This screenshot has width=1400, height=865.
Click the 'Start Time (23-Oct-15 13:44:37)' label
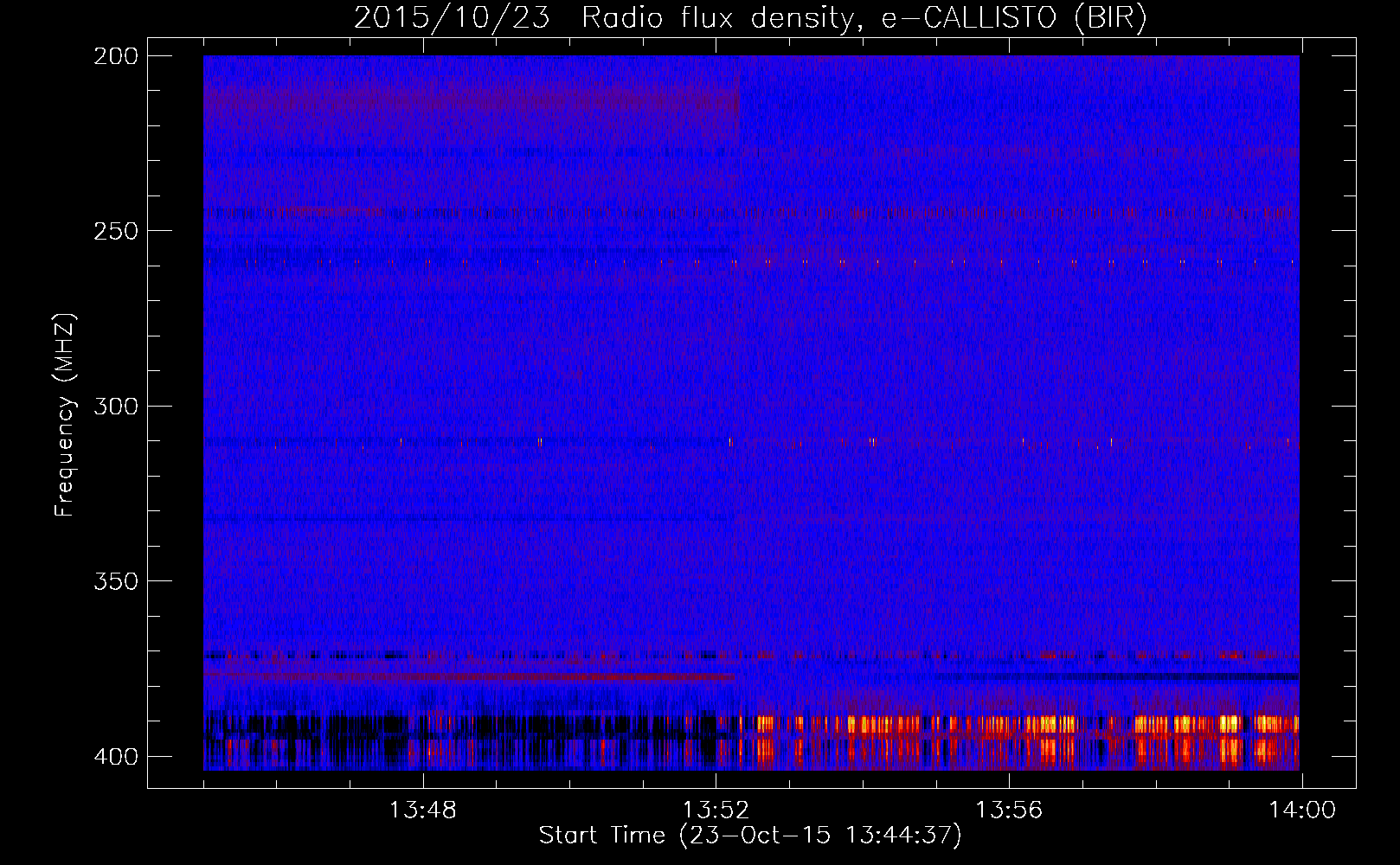coord(750,836)
